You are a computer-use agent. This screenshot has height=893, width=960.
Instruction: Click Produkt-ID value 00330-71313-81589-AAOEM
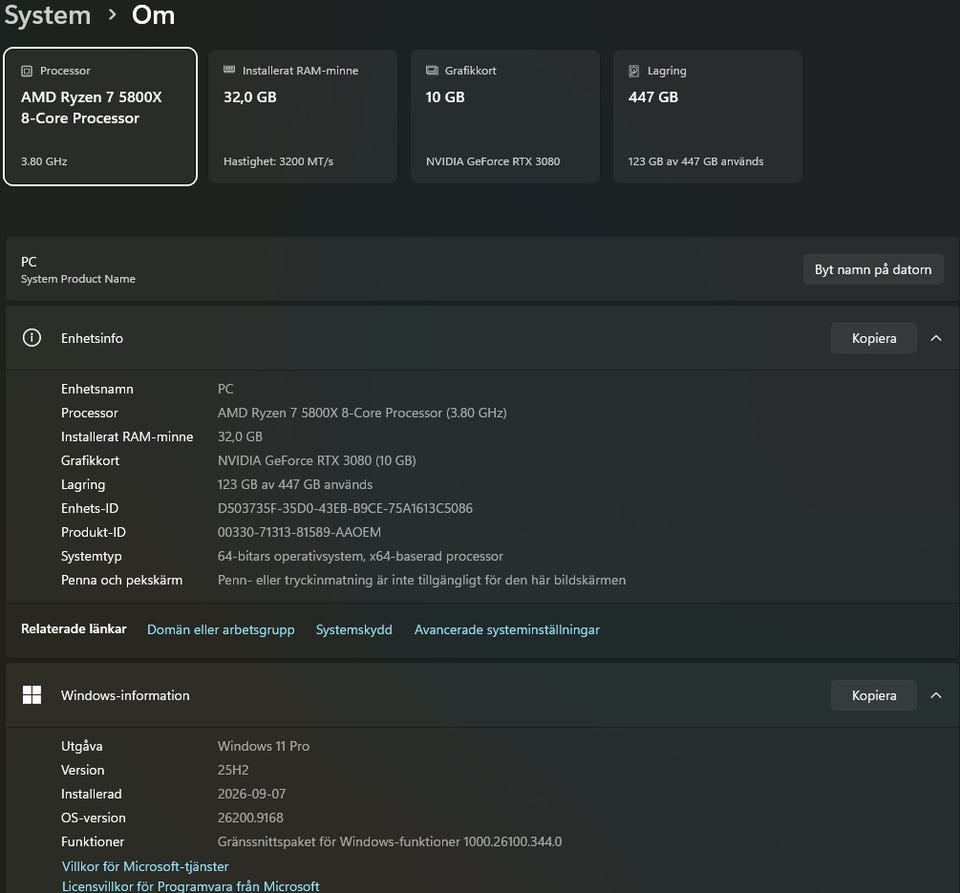click(x=299, y=532)
